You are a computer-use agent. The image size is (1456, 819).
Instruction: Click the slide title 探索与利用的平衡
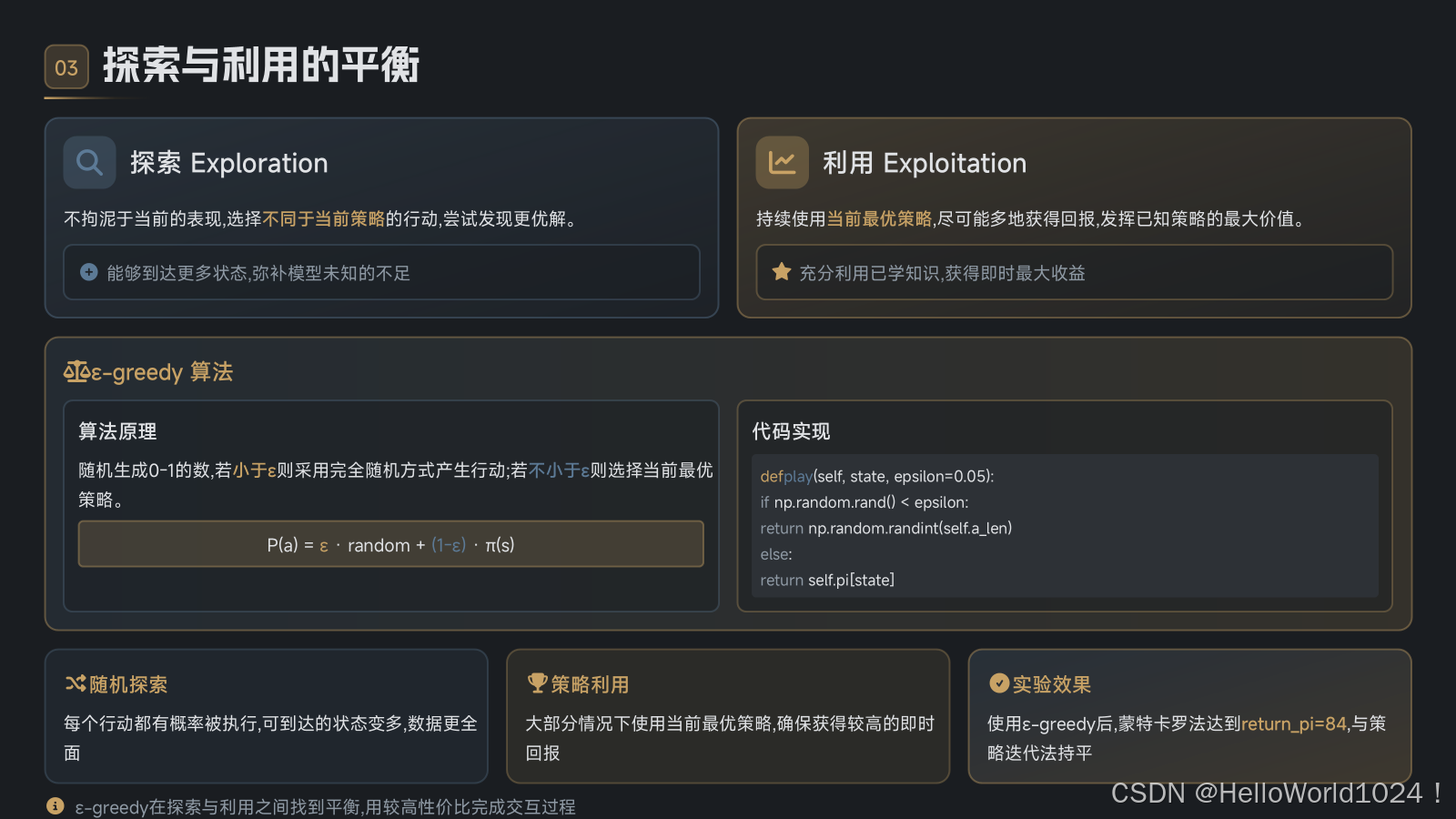pos(261,66)
